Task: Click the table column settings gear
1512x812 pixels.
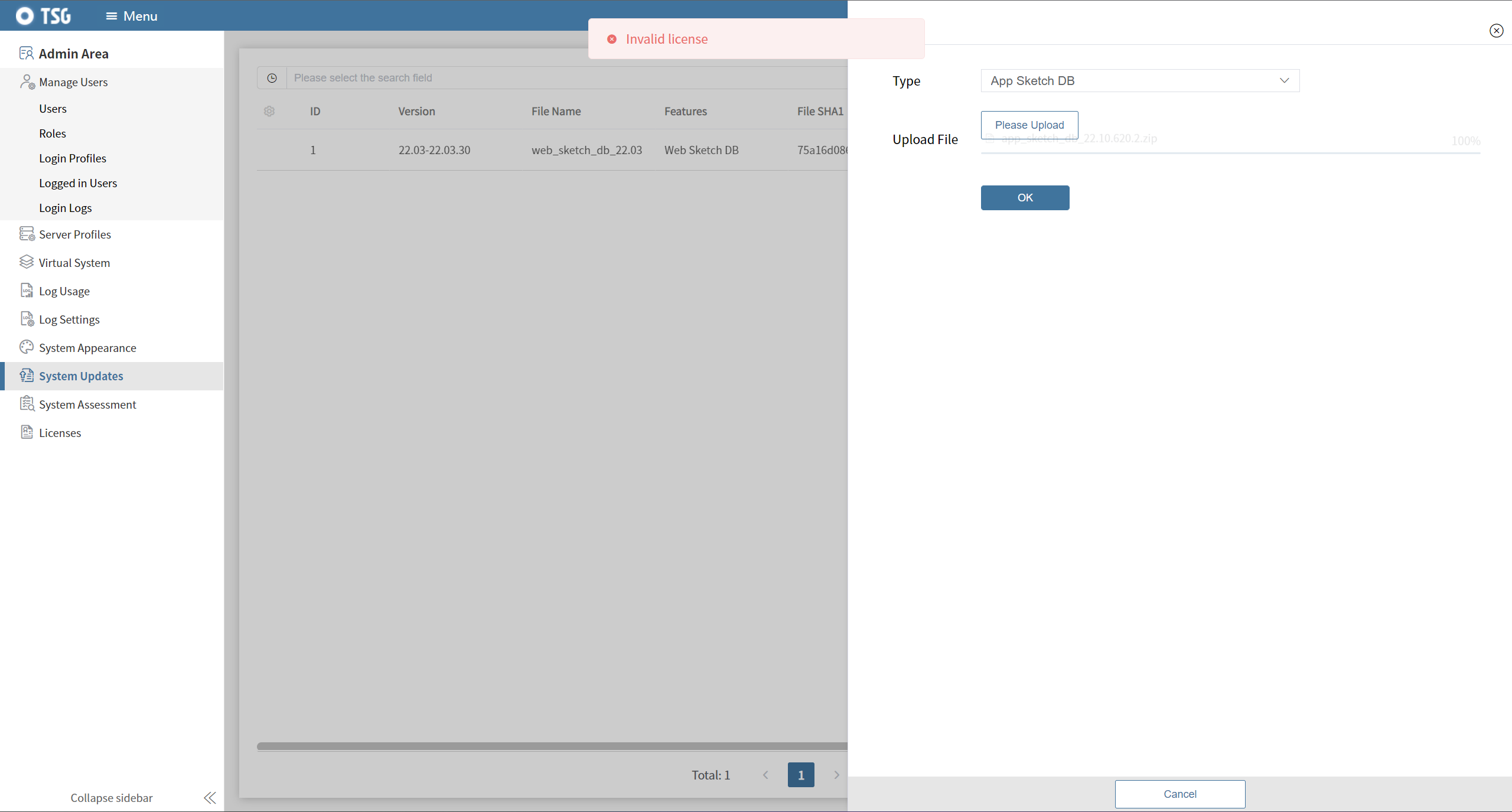Action: [269, 111]
